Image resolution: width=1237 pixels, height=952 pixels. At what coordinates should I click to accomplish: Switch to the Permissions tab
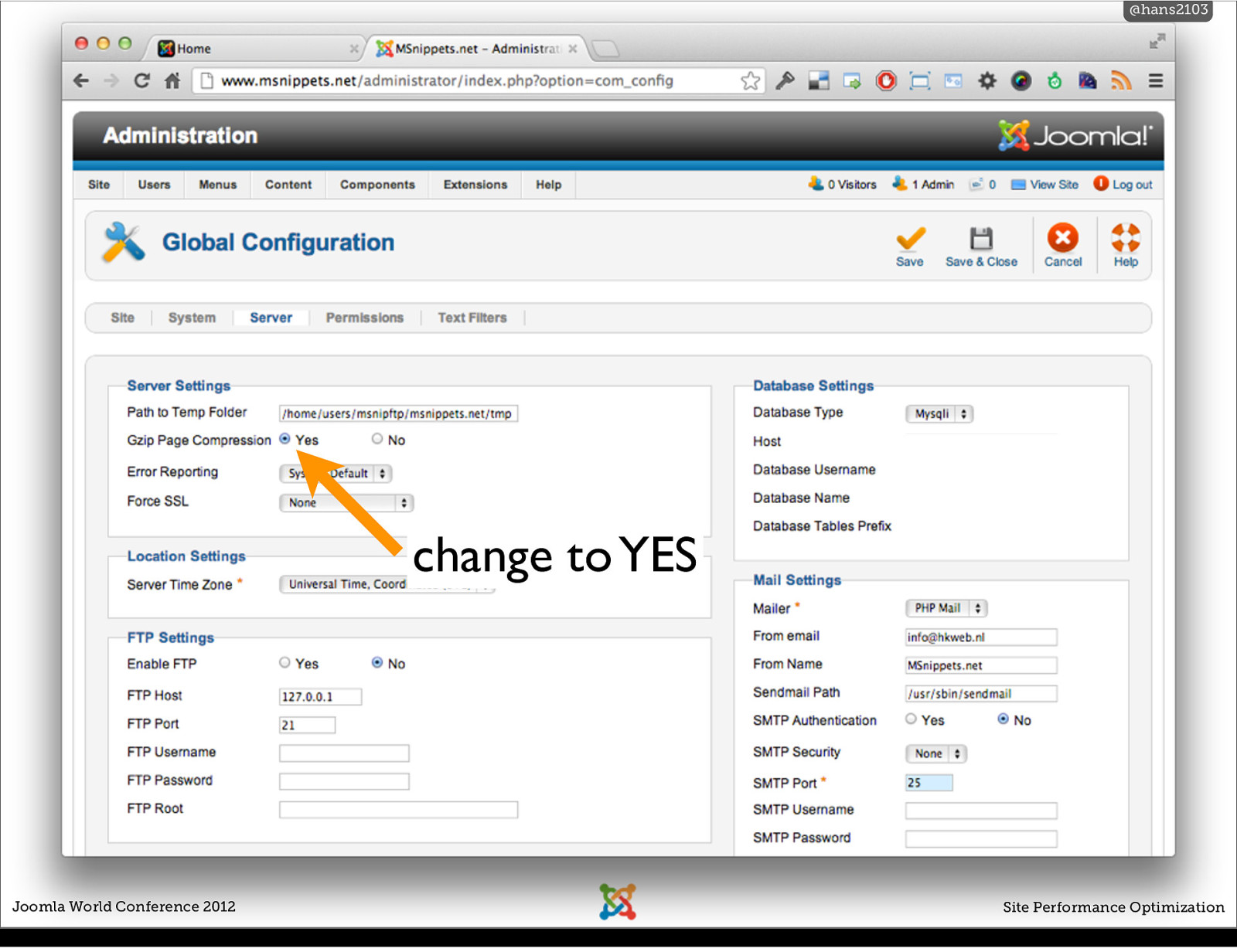pos(365,318)
